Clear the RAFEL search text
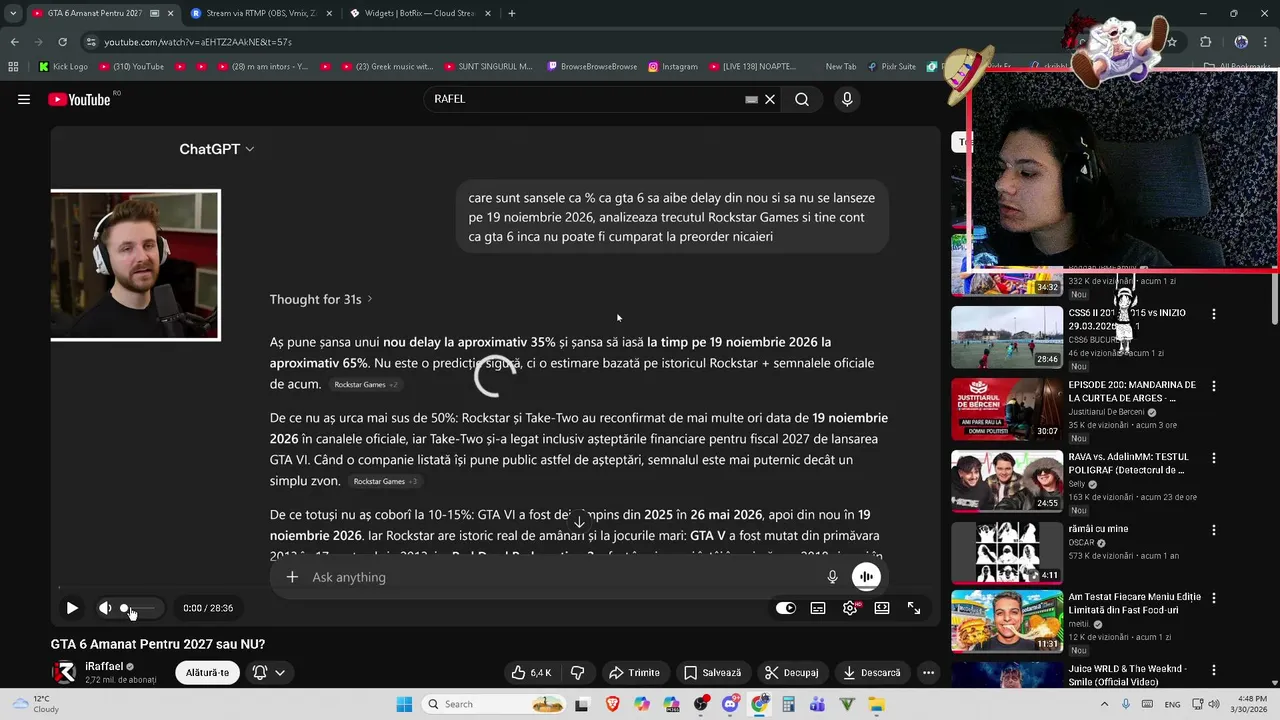The height and width of the screenshot is (720, 1280). [770, 99]
